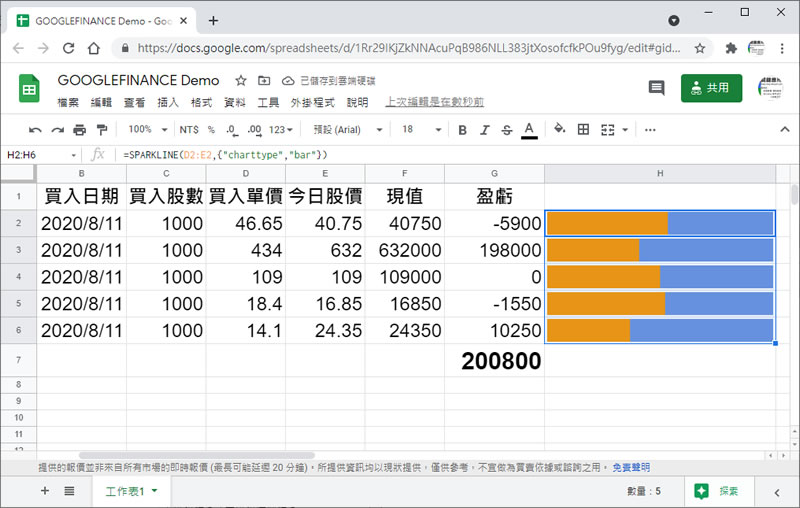The image size is (800, 508).
Task: Open the 插入 menu
Action: coord(168,102)
